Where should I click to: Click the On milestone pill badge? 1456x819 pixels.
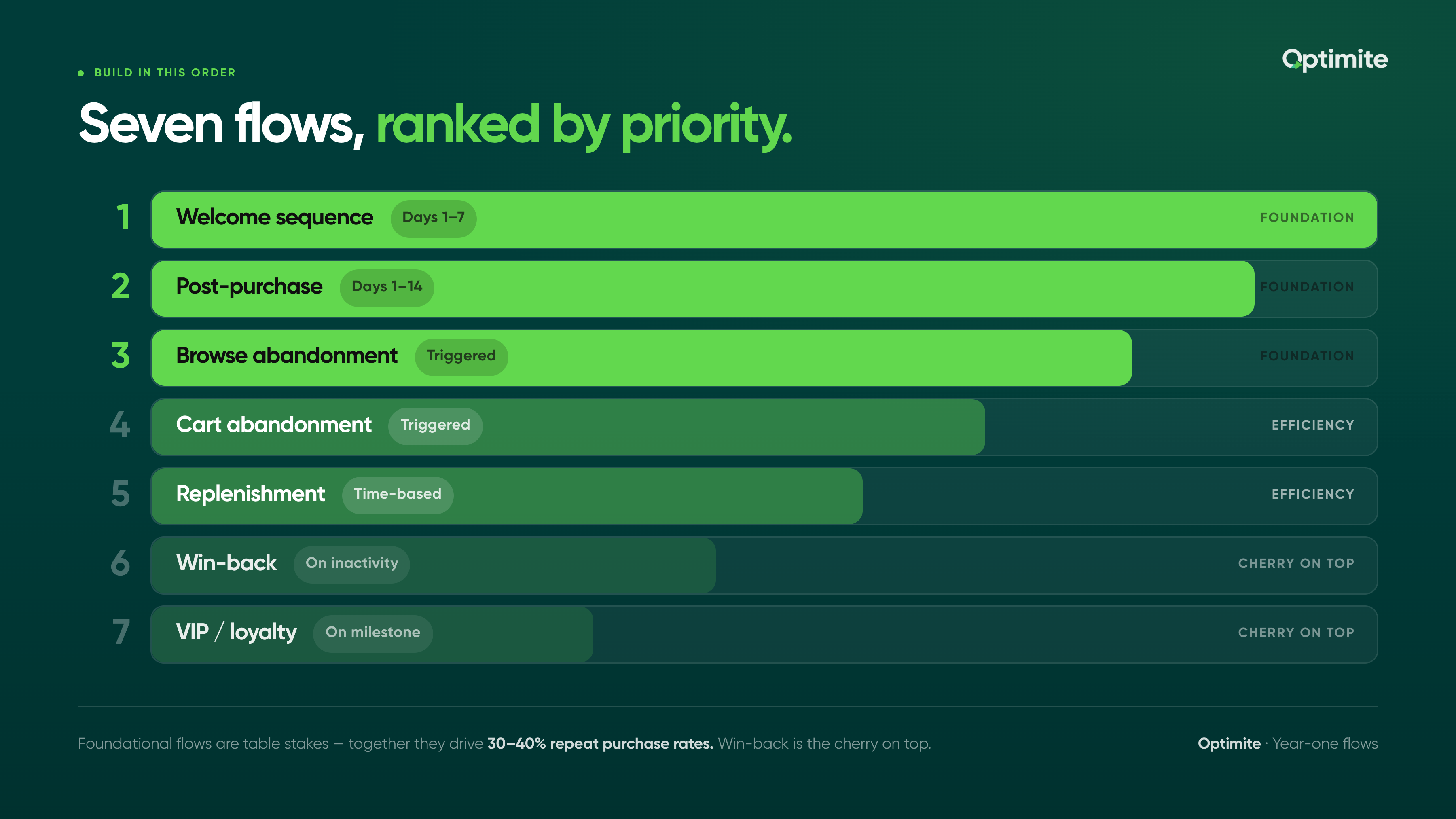pyautogui.click(x=373, y=633)
